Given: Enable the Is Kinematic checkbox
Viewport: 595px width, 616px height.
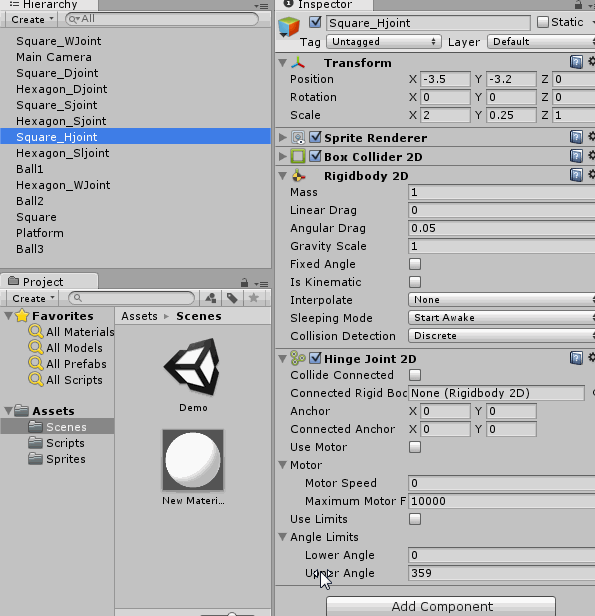Looking at the screenshot, I should (415, 282).
